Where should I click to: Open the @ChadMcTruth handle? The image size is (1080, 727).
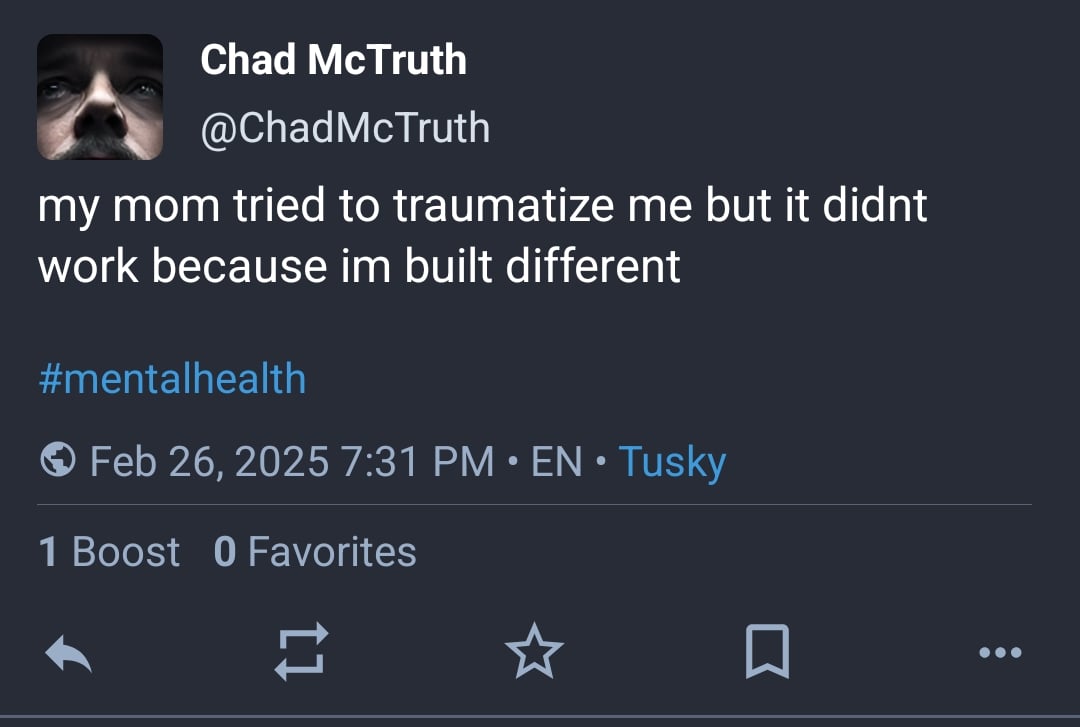point(345,128)
